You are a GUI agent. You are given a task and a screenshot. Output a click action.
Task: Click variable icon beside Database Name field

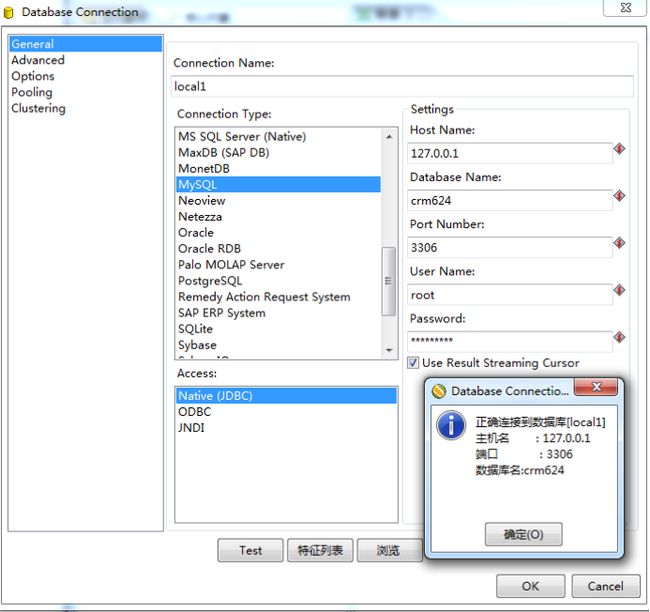pyautogui.click(x=619, y=196)
